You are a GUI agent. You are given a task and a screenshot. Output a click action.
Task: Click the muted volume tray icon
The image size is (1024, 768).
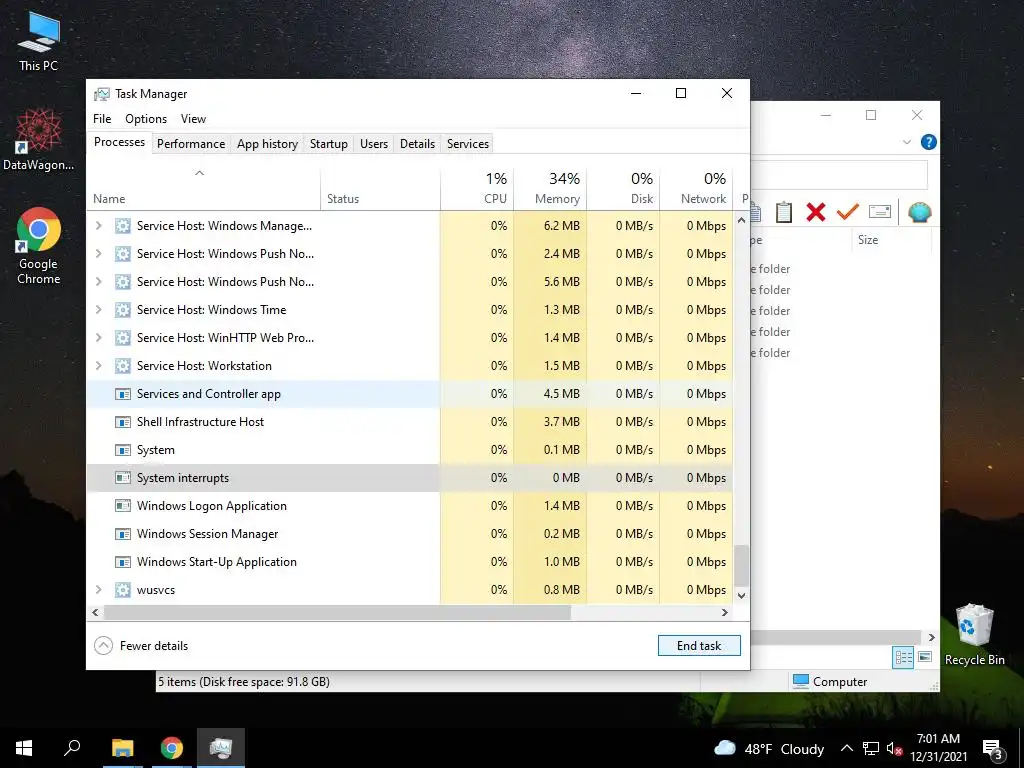point(894,748)
